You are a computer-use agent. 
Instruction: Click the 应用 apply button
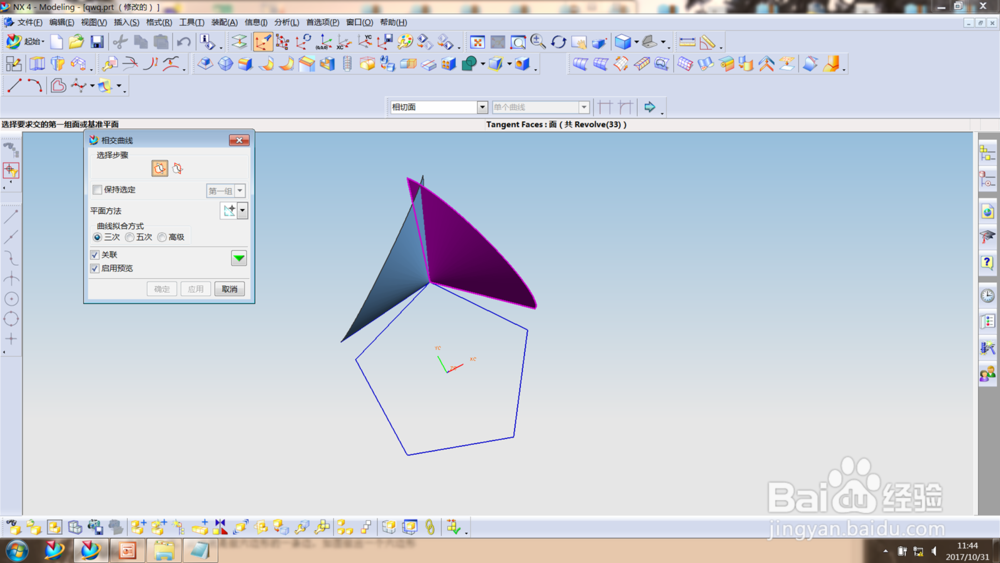click(x=196, y=289)
